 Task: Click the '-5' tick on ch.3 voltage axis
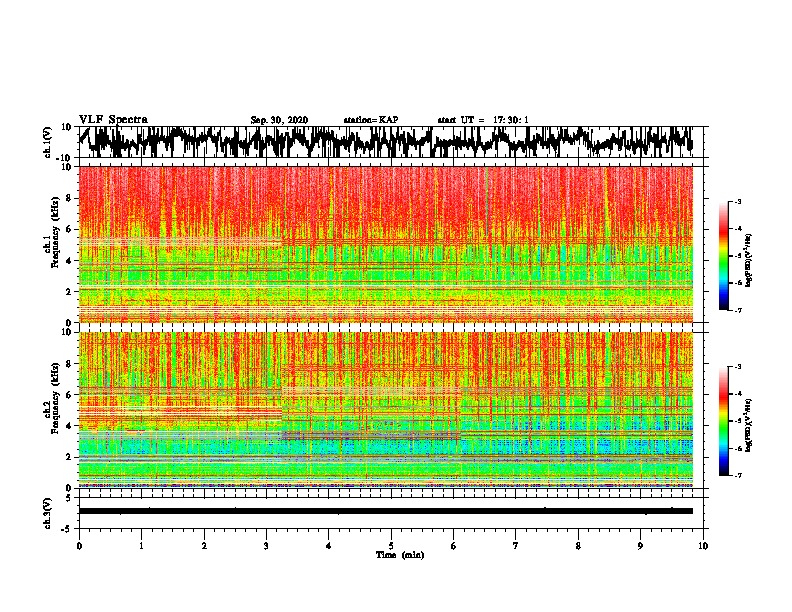pyautogui.click(x=67, y=529)
